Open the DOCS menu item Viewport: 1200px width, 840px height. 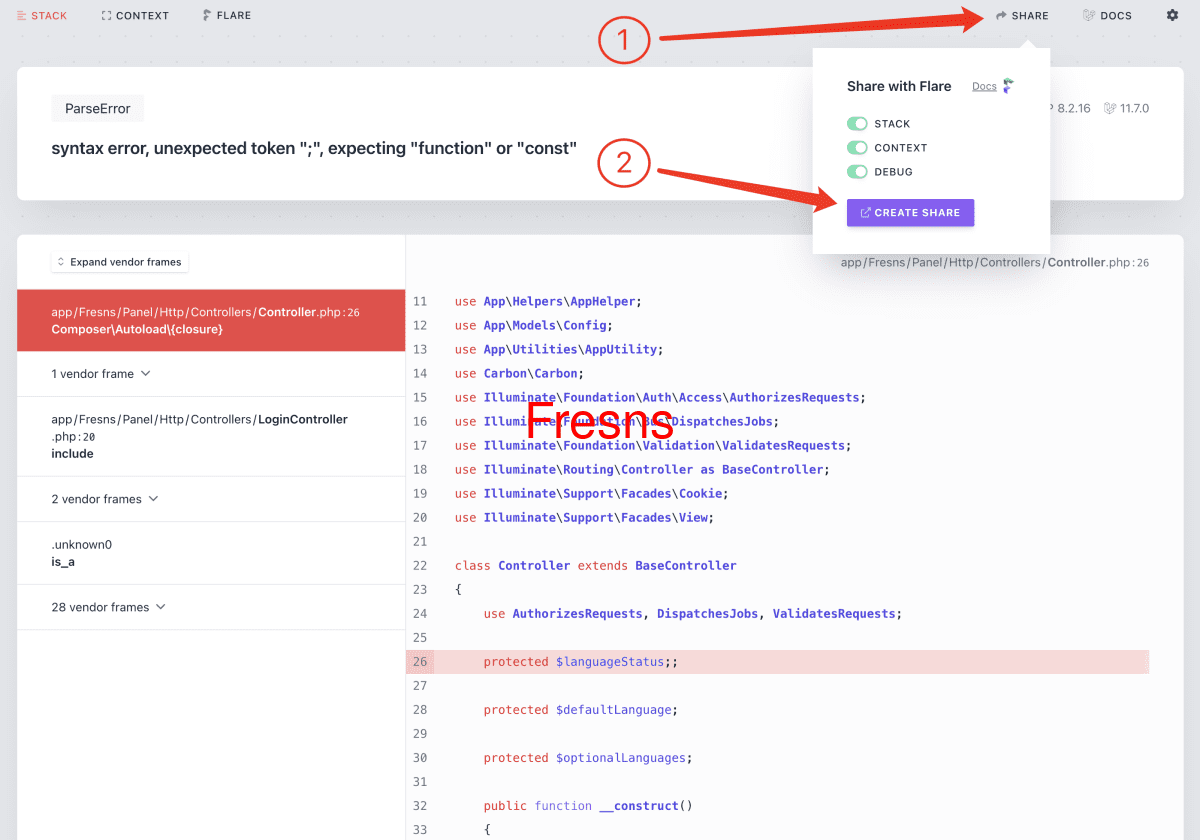(1107, 15)
